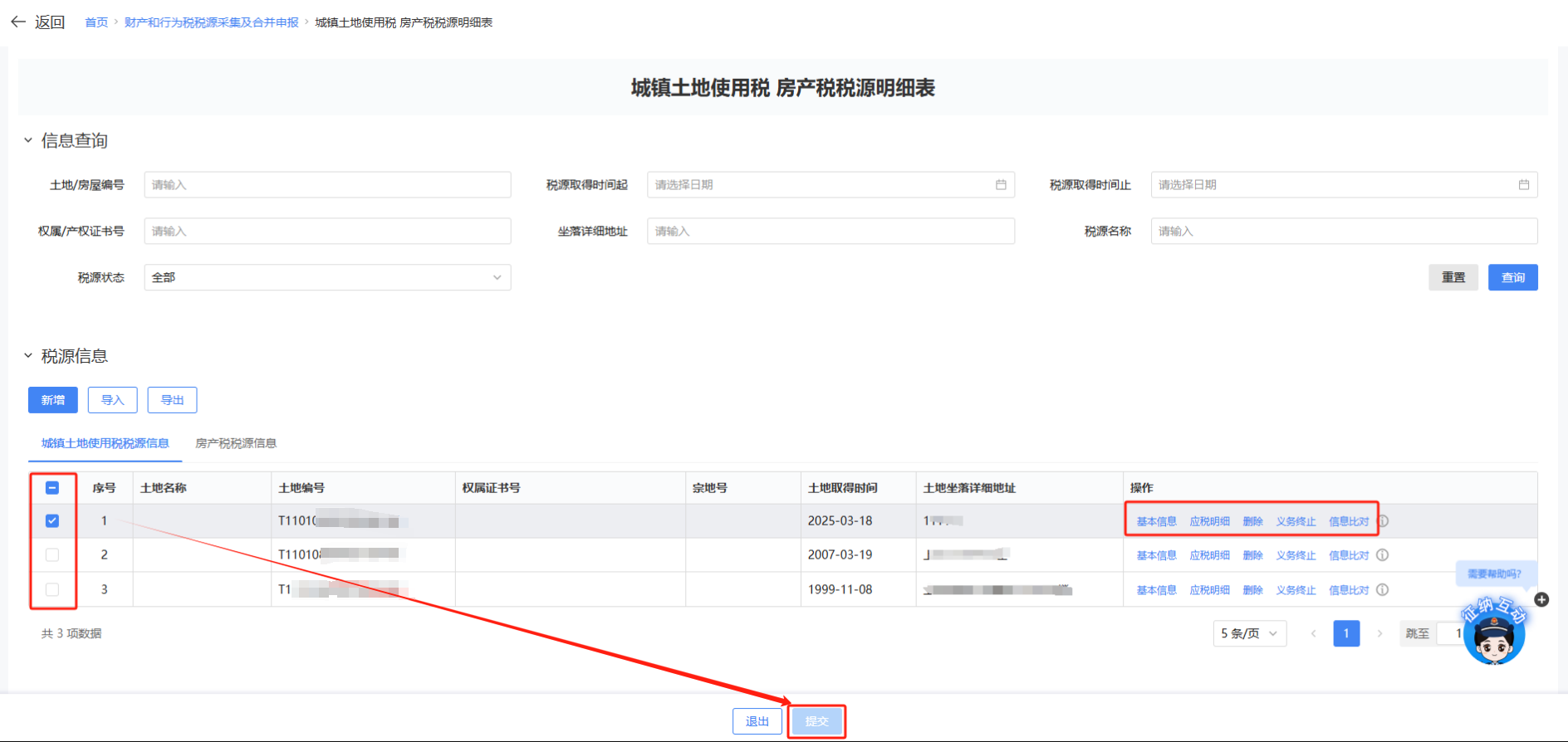Image resolution: width=1568 pixels, height=742 pixels.
Task: Click 义务终止 for row 3
Action: coord(1296,590)
